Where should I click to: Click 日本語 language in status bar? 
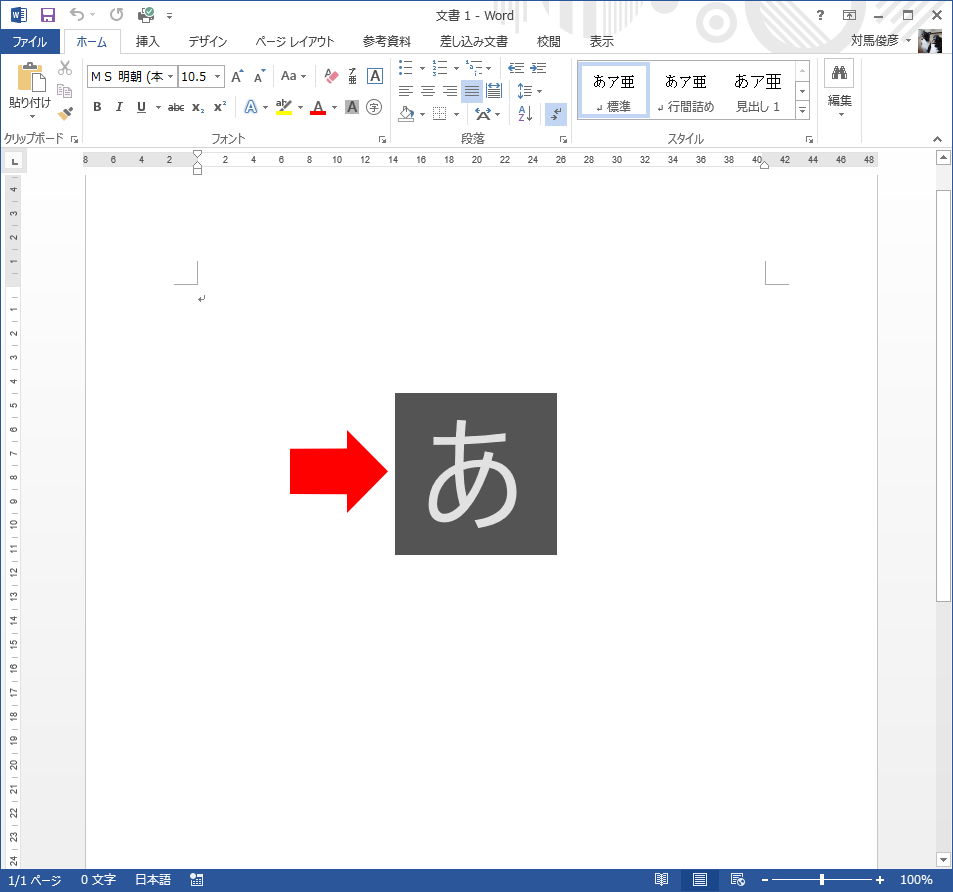click(153, 880)
